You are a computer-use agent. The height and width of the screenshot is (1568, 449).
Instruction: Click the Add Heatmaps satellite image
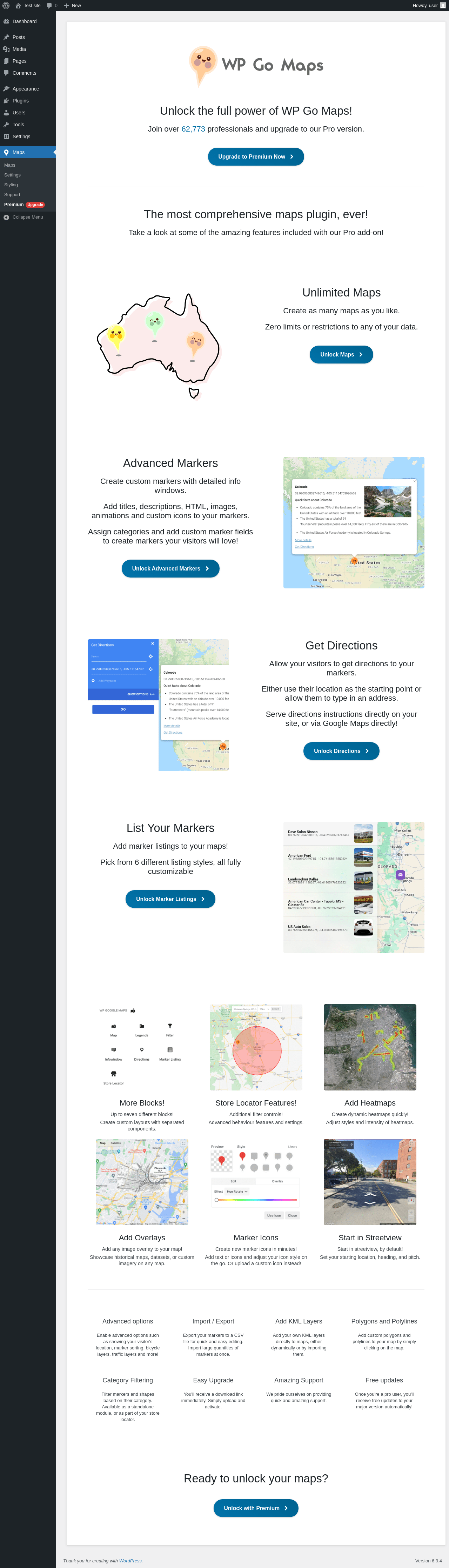click(370, 1047)
